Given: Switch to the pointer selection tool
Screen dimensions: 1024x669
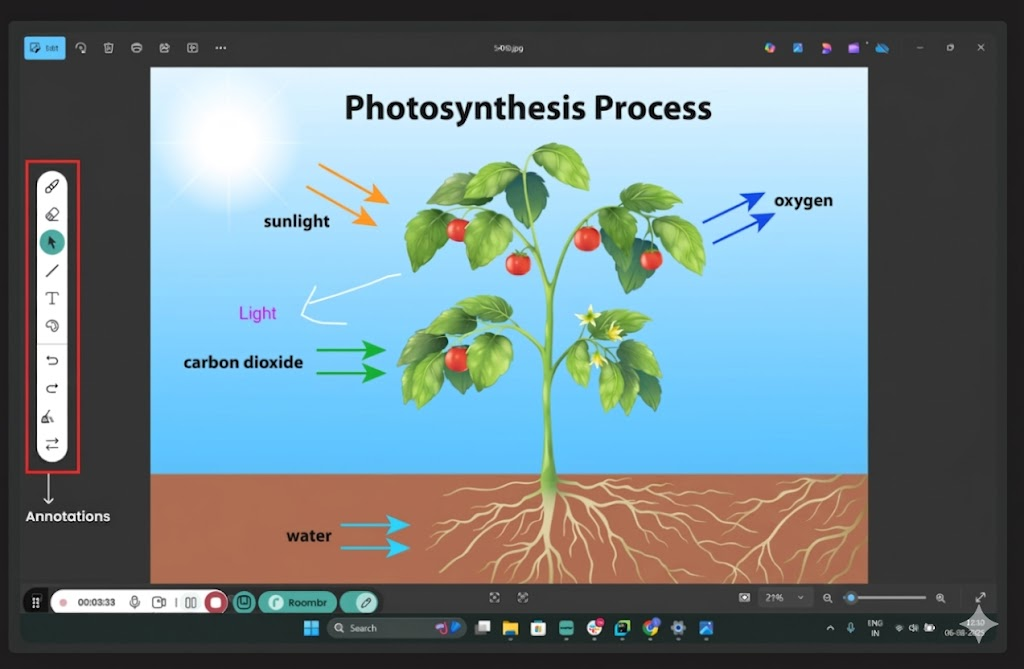Looking at the screenshot, I should (x=52, y=241).
